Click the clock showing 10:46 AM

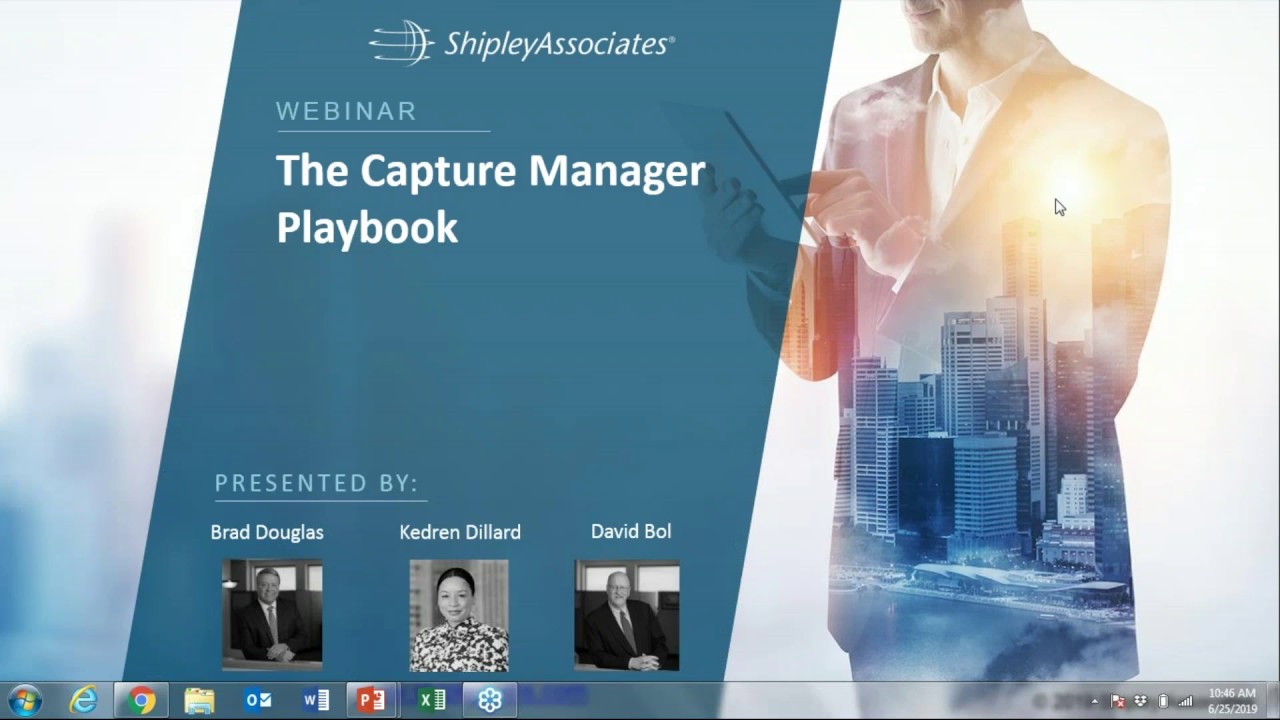coord(1232,701)
